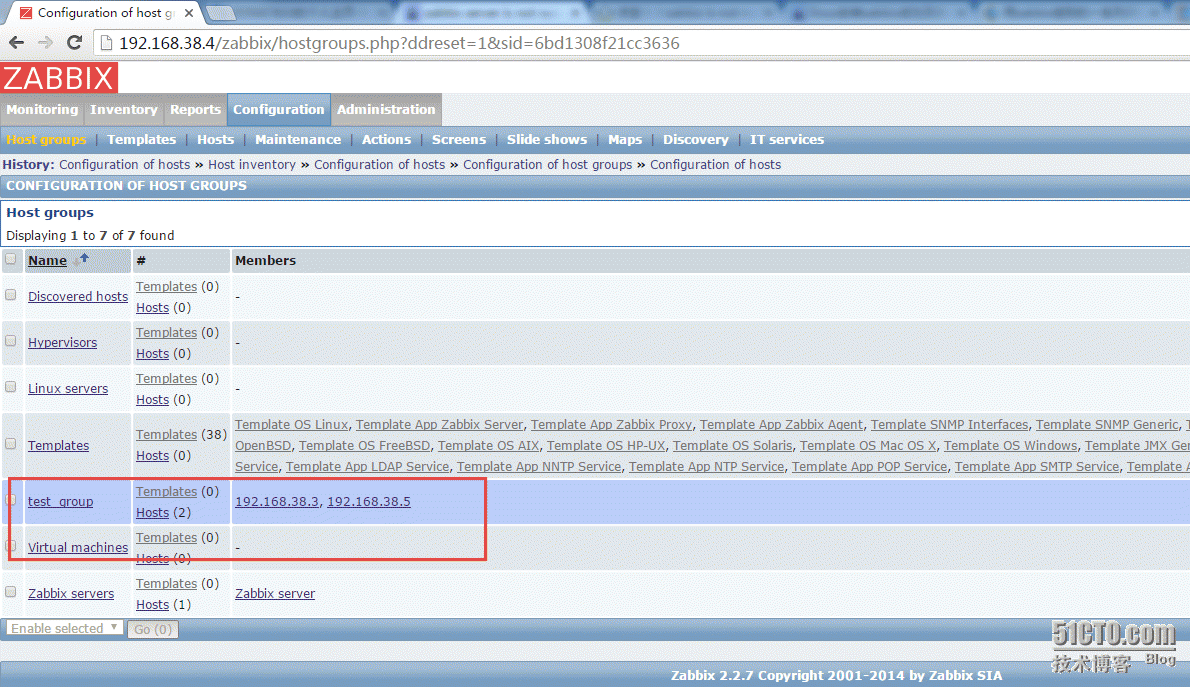This screenshot has height=687, width=1190.
Task: Open Discovered hosts group
Action: point(78,297)
